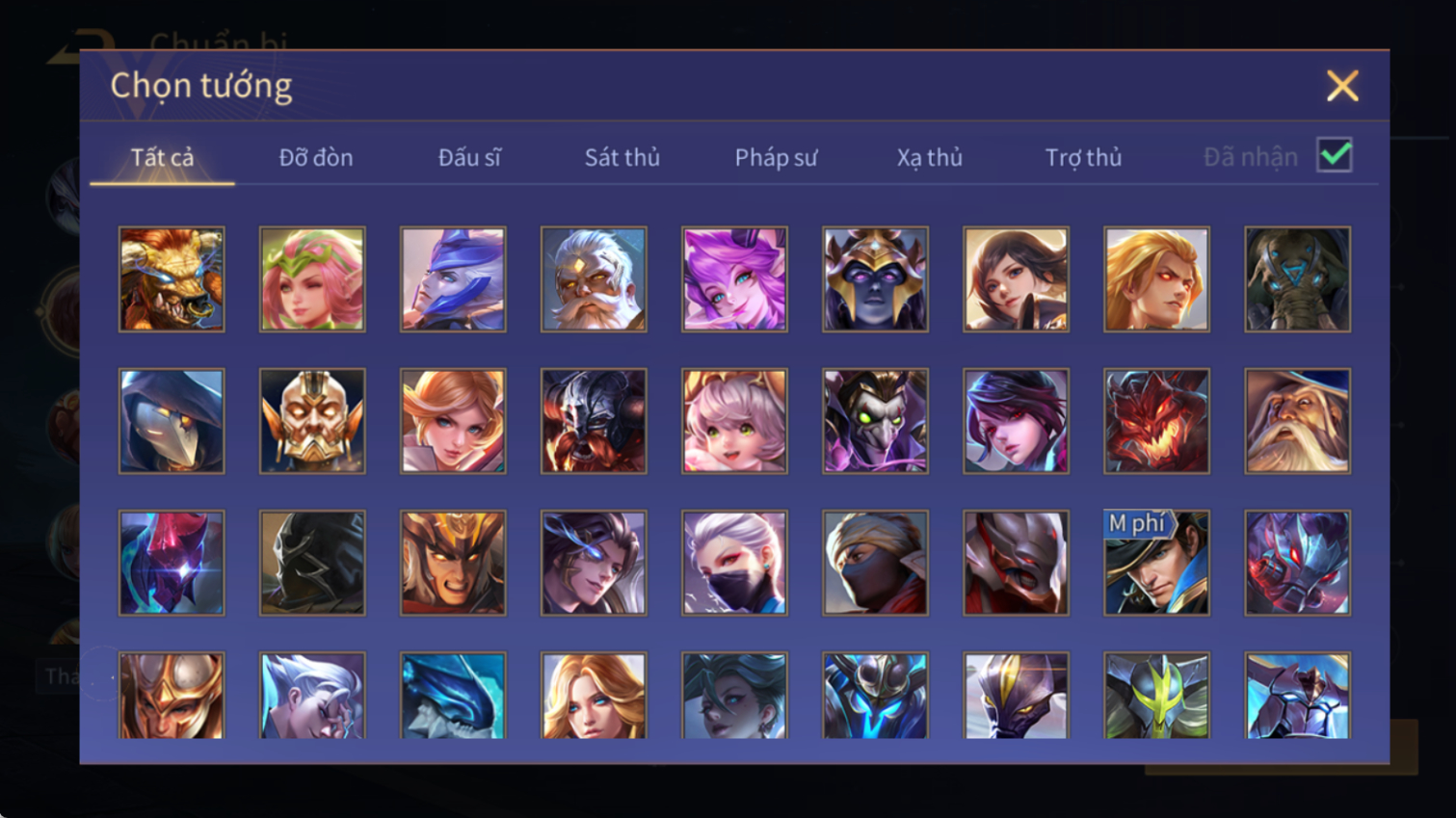Select the blonde woman with blue eyes in the bottom row

[x=594, y=696]
